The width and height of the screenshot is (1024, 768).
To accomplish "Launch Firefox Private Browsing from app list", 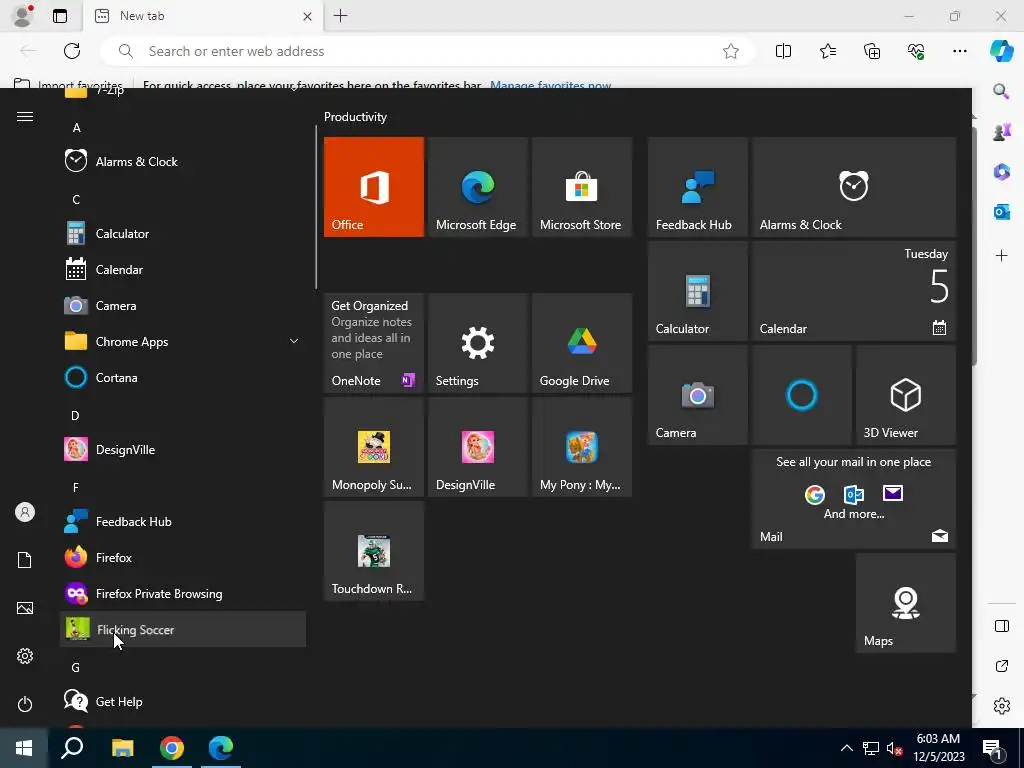I will tap(183, 594).
